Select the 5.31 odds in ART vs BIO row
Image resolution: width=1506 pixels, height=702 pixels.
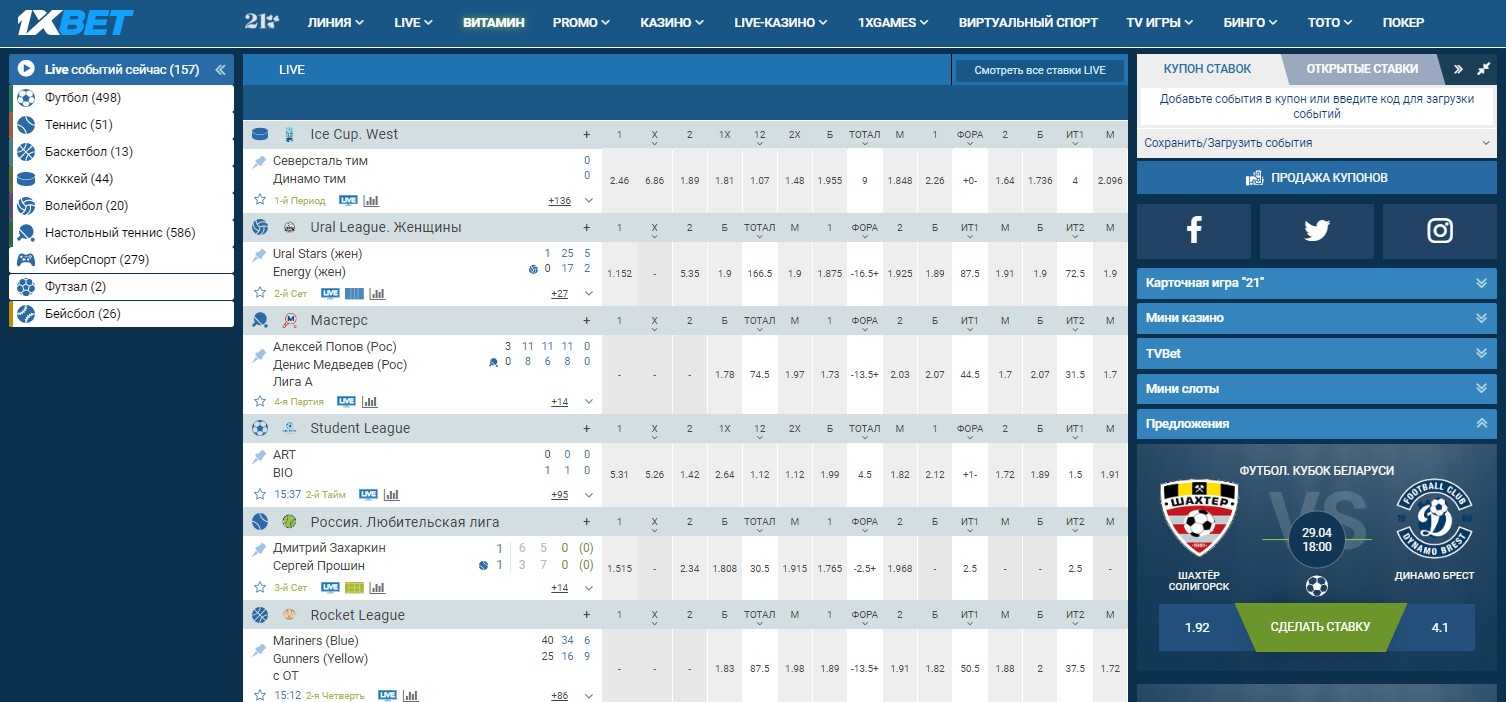coord(620,475)
